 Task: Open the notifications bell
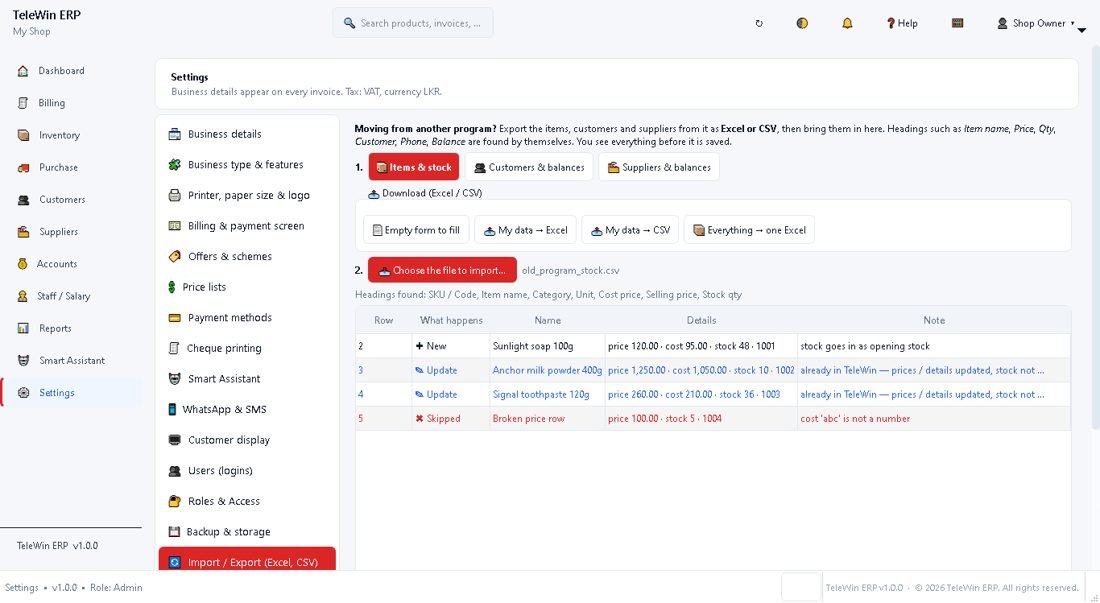(847, 23)
